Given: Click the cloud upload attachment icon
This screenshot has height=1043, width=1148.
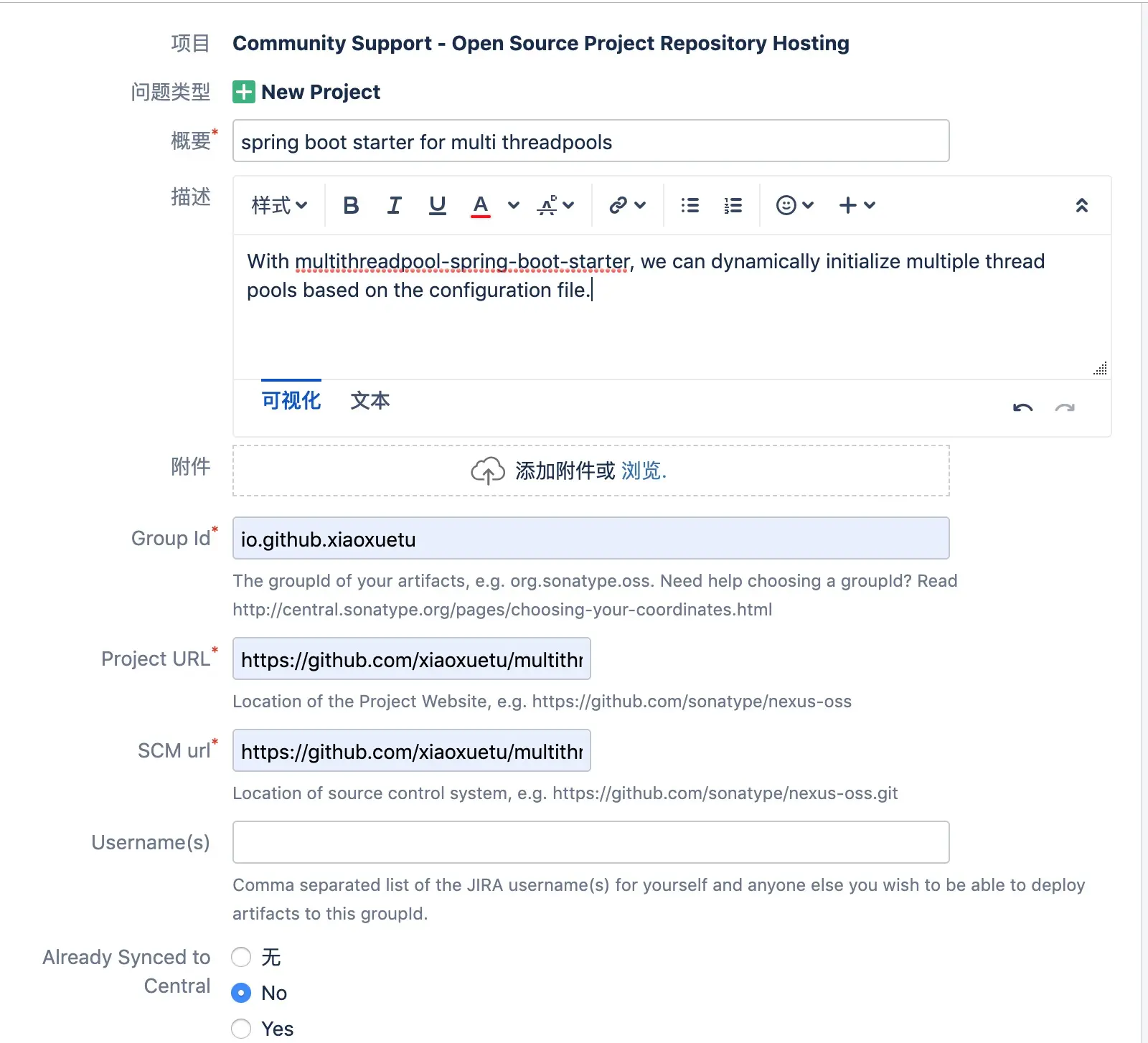Looking at the screenshot, I should click(488, 471).
